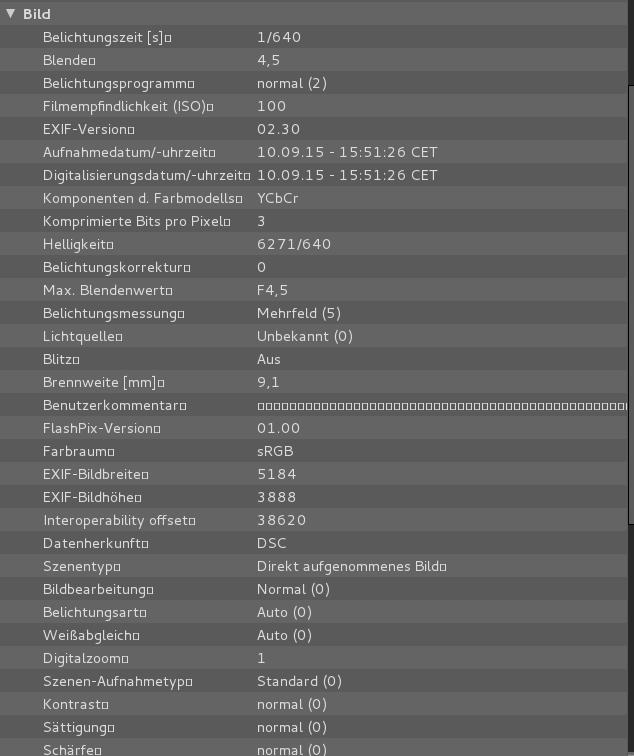Click the Aufnahmedatum/-uhrzeit date value
The width and height of the screenshot is (634, 756).
click(x=346, y=152)
